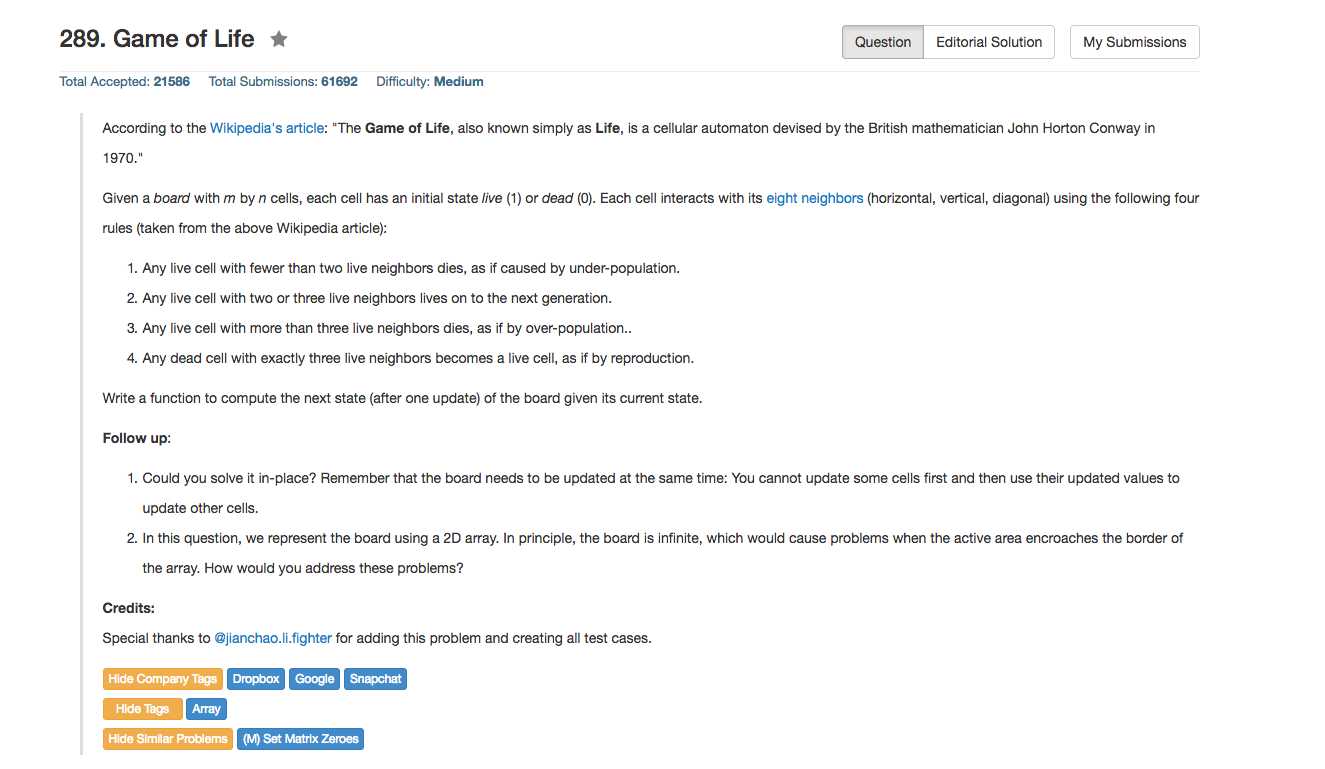This screenshot has width=1325, height=769.
Task: Click the Total Submissions count 61692
Action: 339,82
